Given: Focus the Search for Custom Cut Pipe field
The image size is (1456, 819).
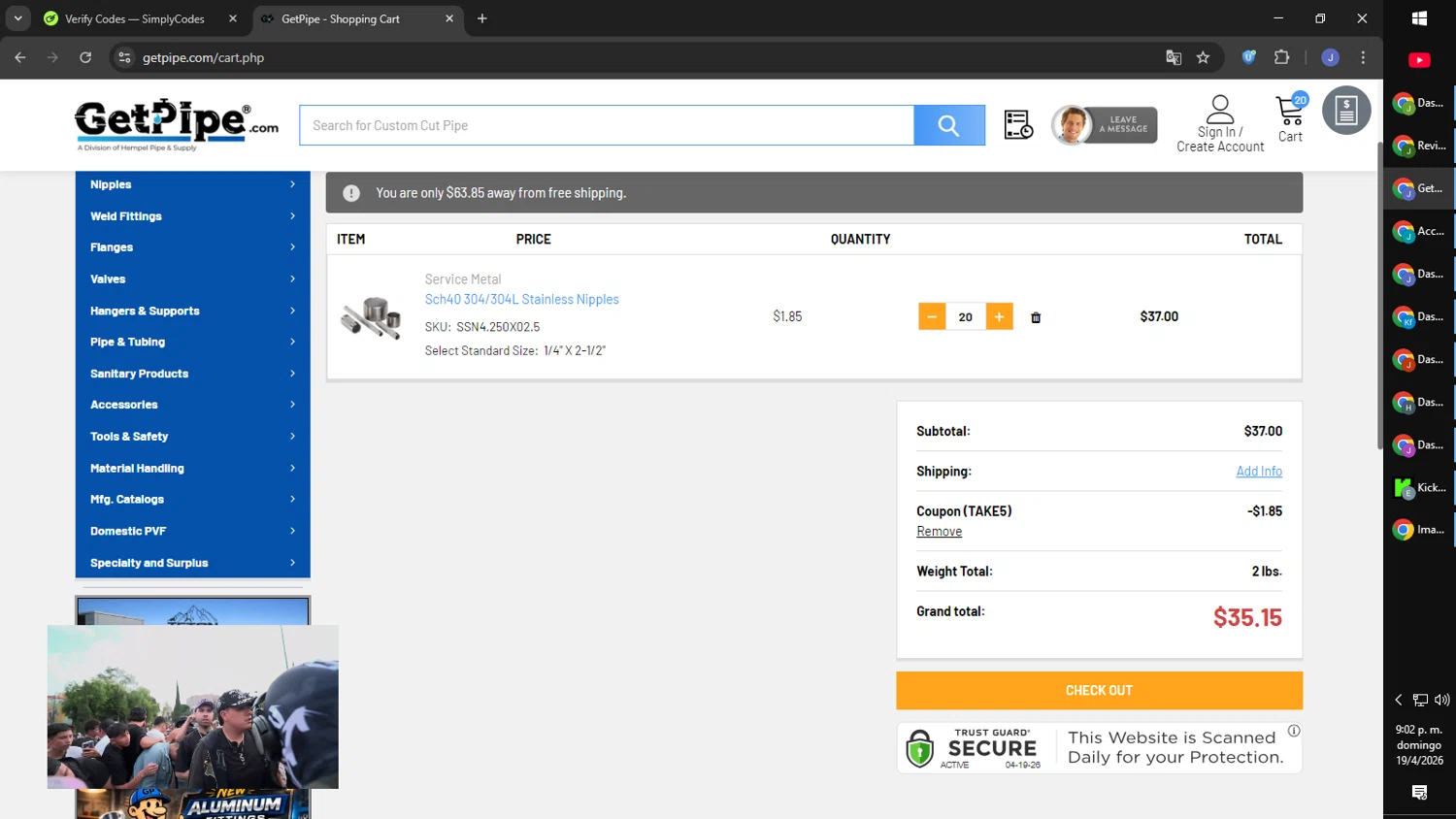Looking at the screenshot, I should (x=607, y=125).
